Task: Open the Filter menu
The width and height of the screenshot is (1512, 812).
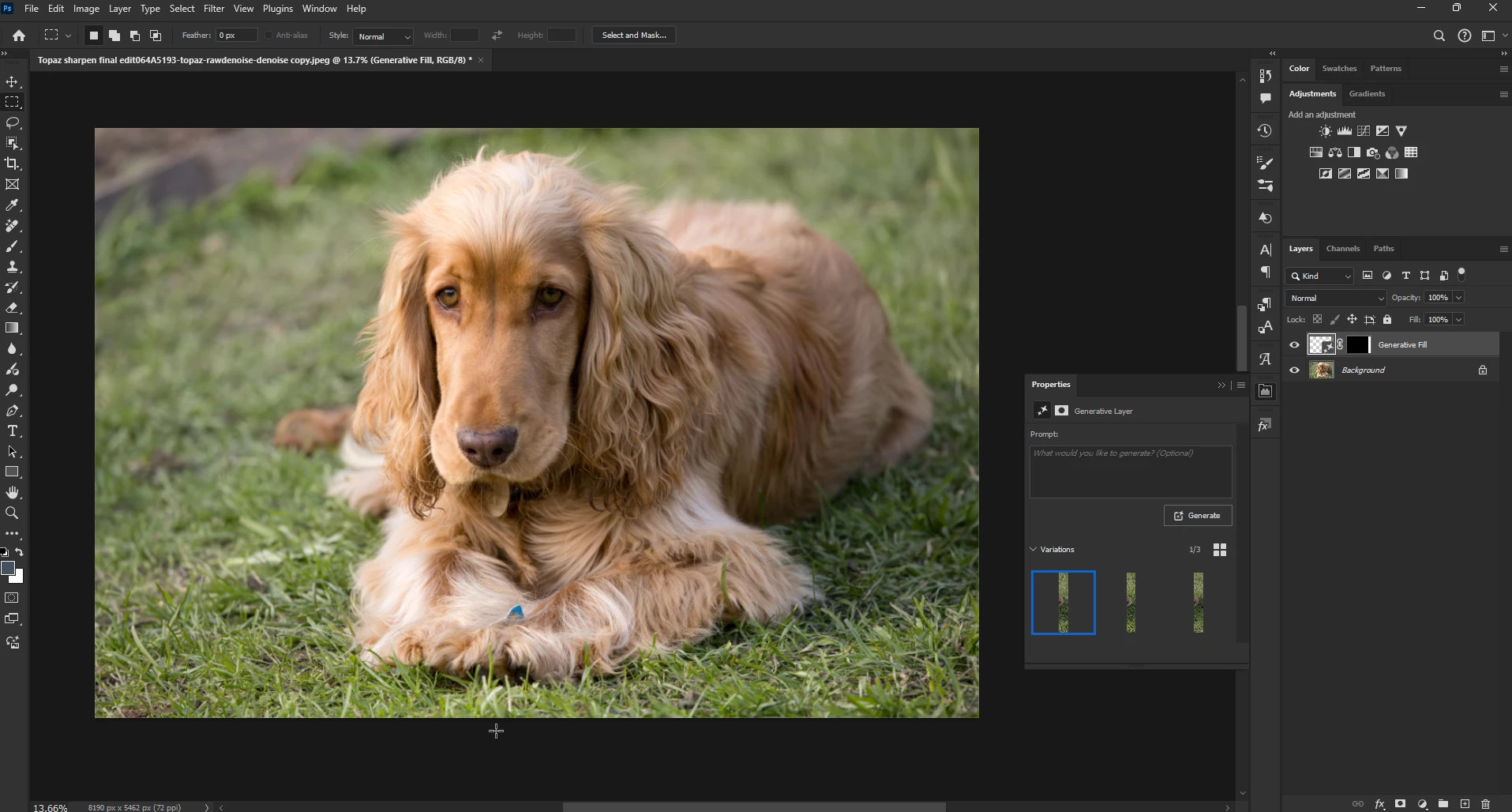Action: pos(213,9)
